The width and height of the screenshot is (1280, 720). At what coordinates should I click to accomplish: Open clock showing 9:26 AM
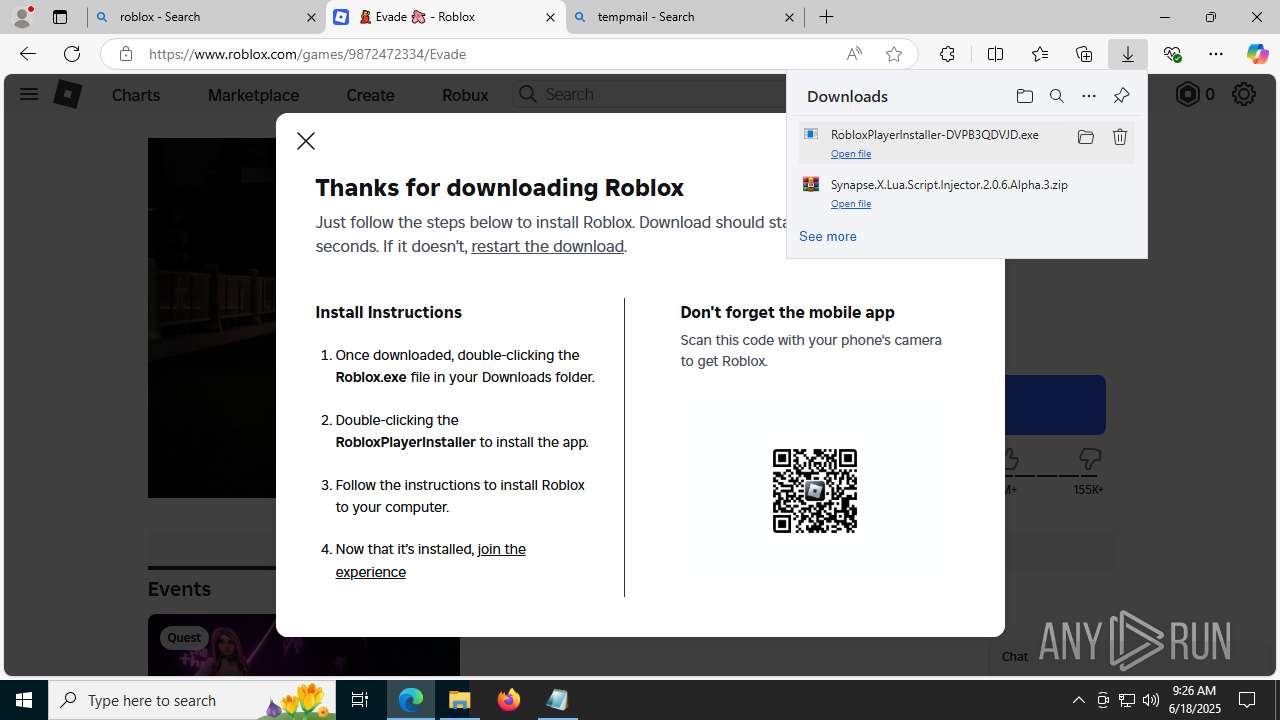click(1196, 700)
